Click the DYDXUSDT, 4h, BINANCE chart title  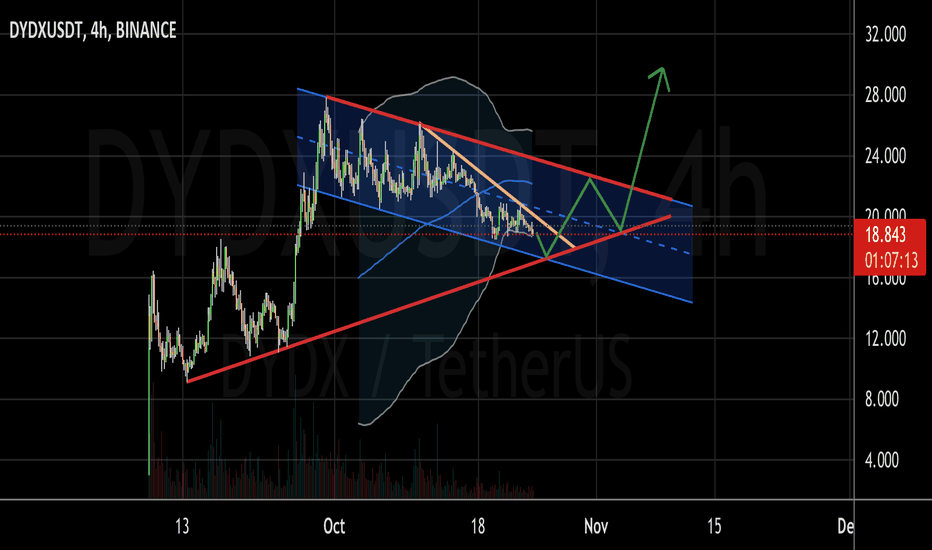click(93, 30)
